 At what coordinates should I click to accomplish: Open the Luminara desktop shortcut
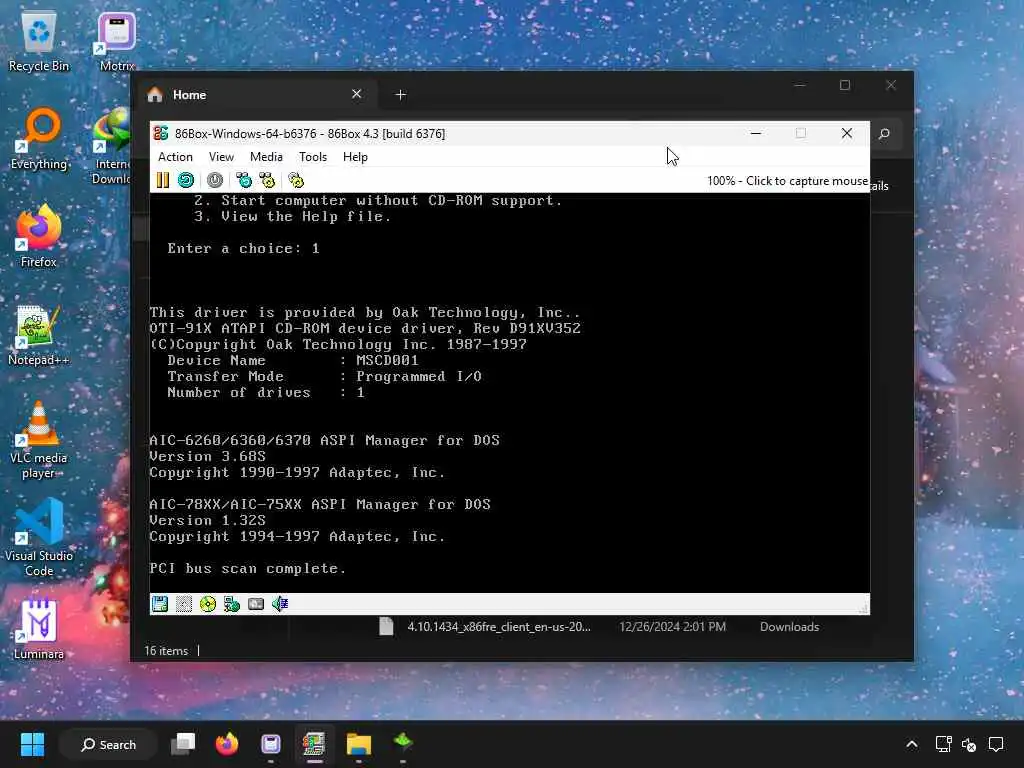coord(39,630)
